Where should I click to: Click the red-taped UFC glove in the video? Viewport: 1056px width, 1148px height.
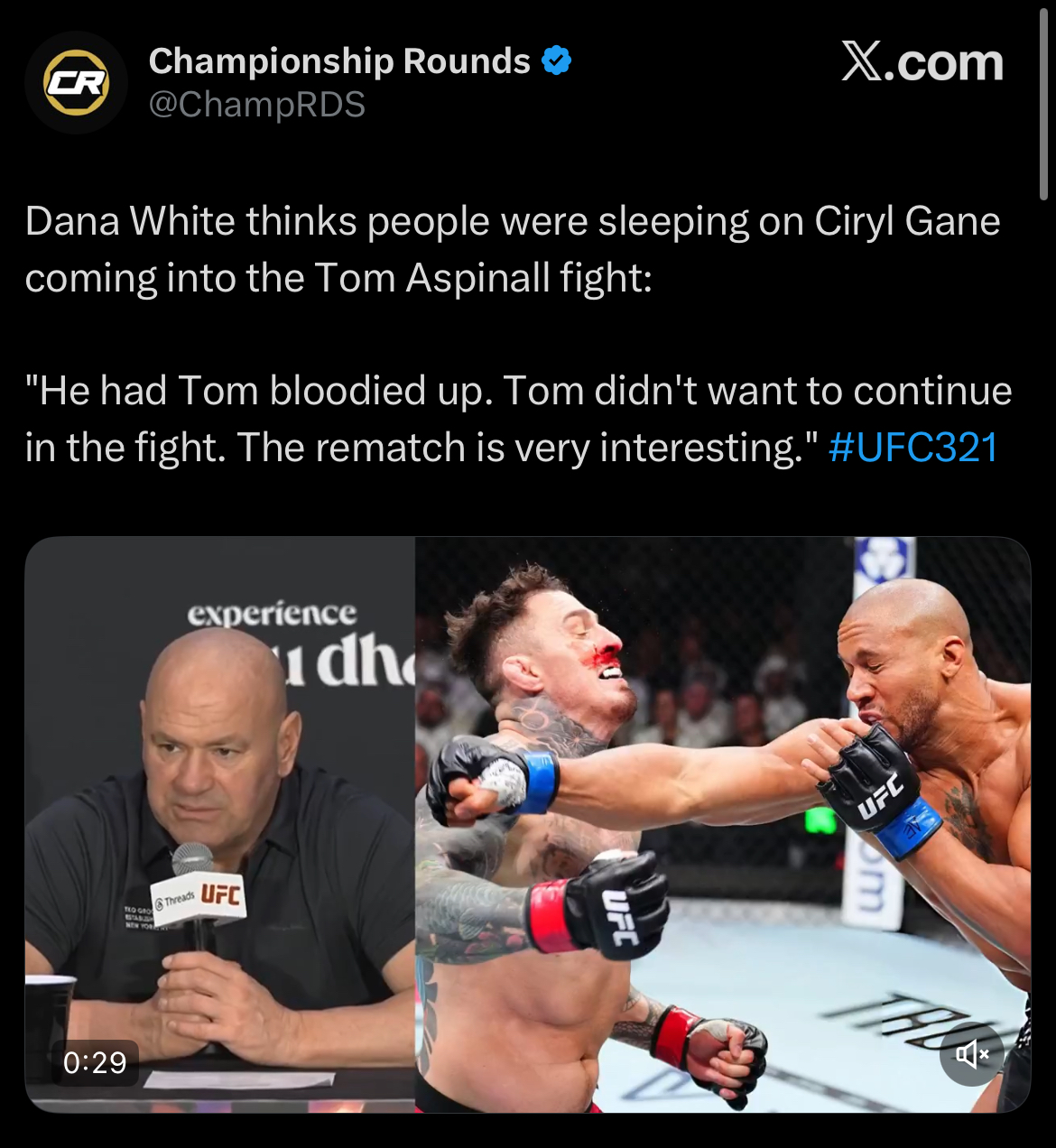(597, 903)
